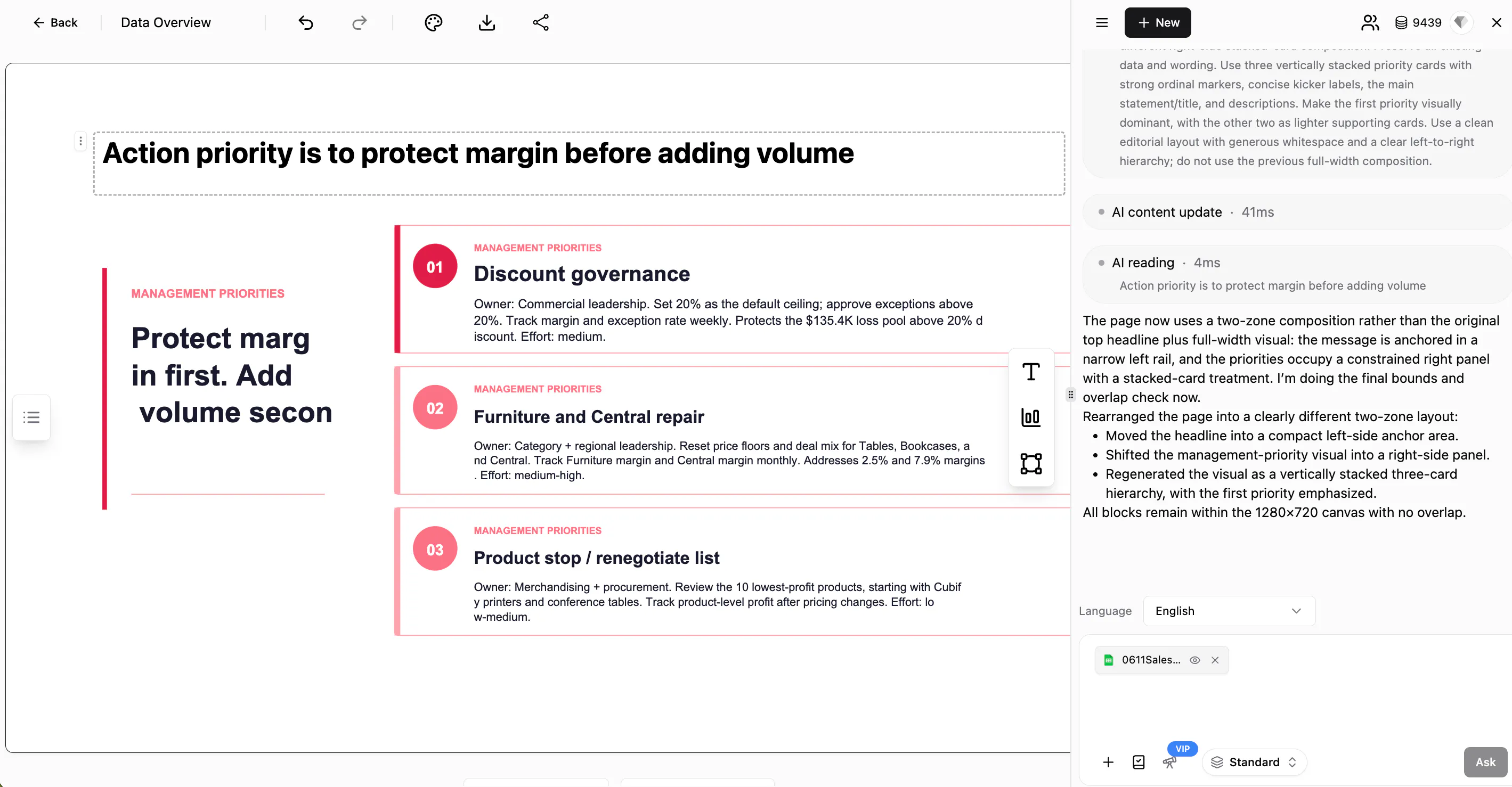
Task: Open the theme palette icon
Action: coord(433,22)
